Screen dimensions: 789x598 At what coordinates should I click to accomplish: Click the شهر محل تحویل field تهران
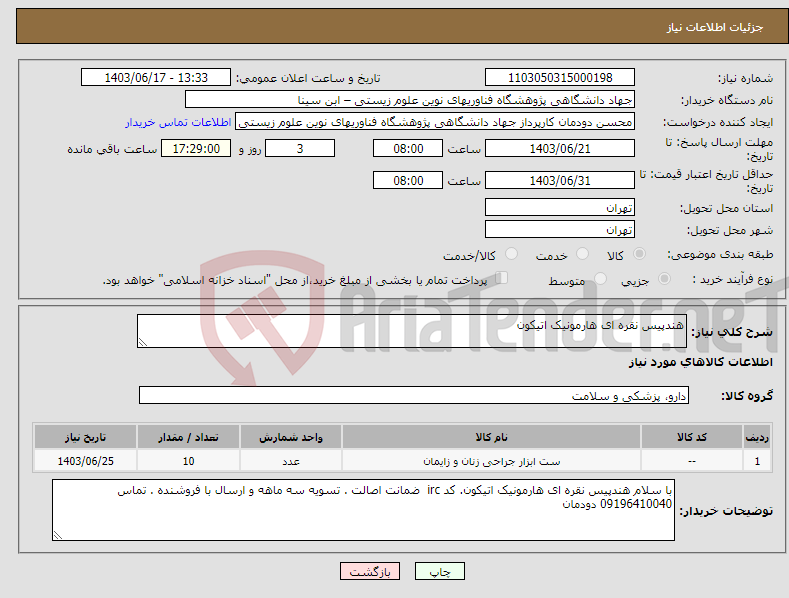560,230
